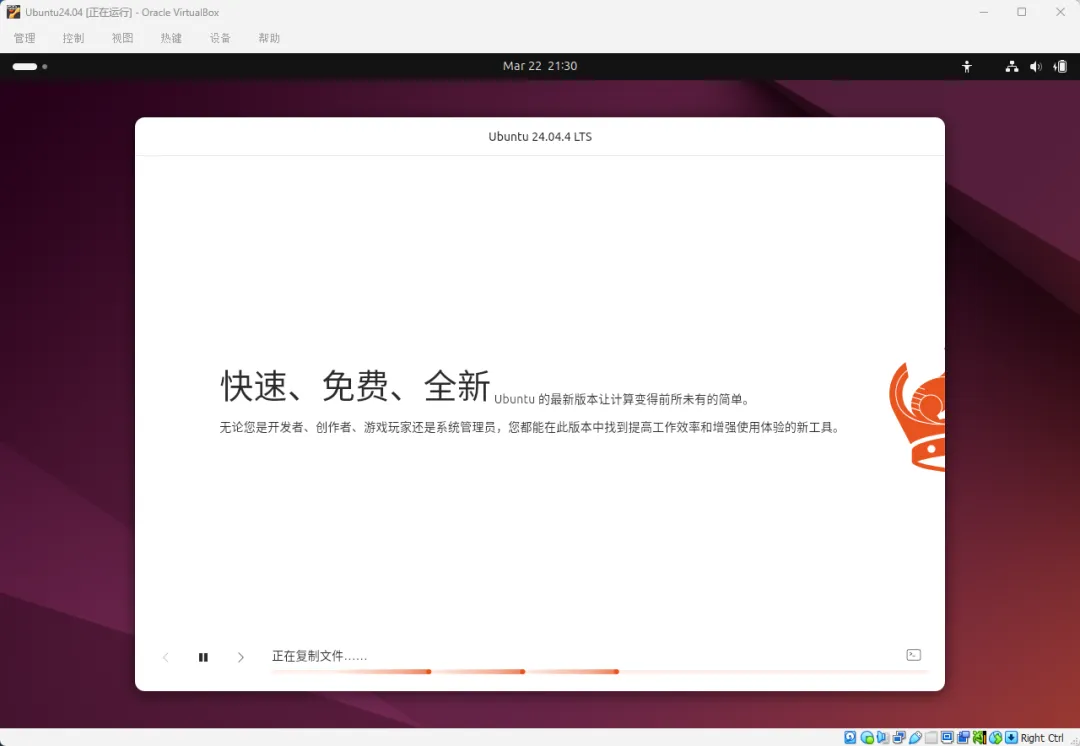
Task: Click the VirtualBox mouse integration status icon
Action: [995, 738]
